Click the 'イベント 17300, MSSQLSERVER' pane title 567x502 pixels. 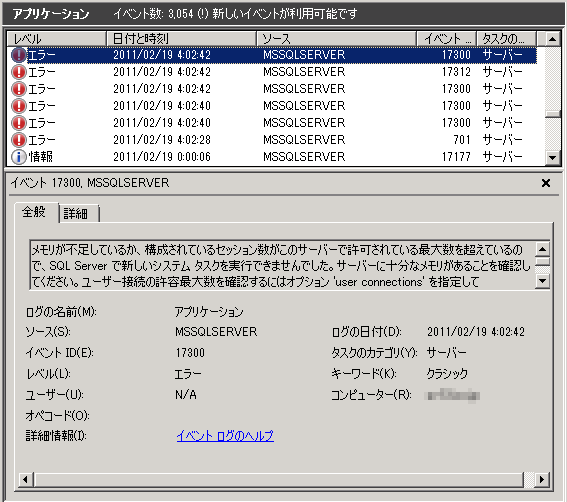(x=90, y=183)
